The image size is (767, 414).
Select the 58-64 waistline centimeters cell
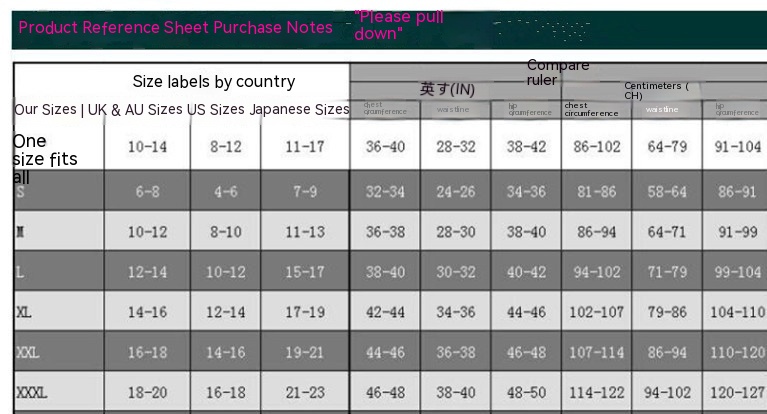pyautogui.click(x=666, y=191)
